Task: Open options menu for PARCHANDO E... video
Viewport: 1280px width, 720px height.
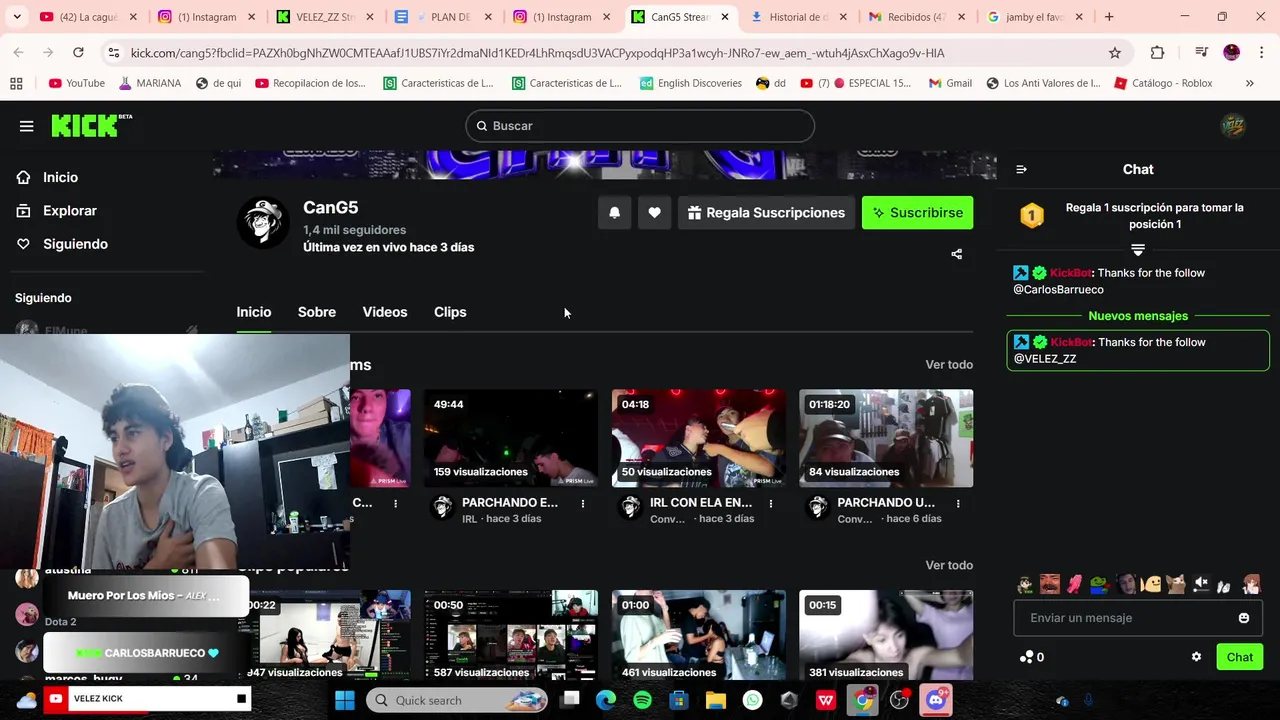Action: pos(583,504)
